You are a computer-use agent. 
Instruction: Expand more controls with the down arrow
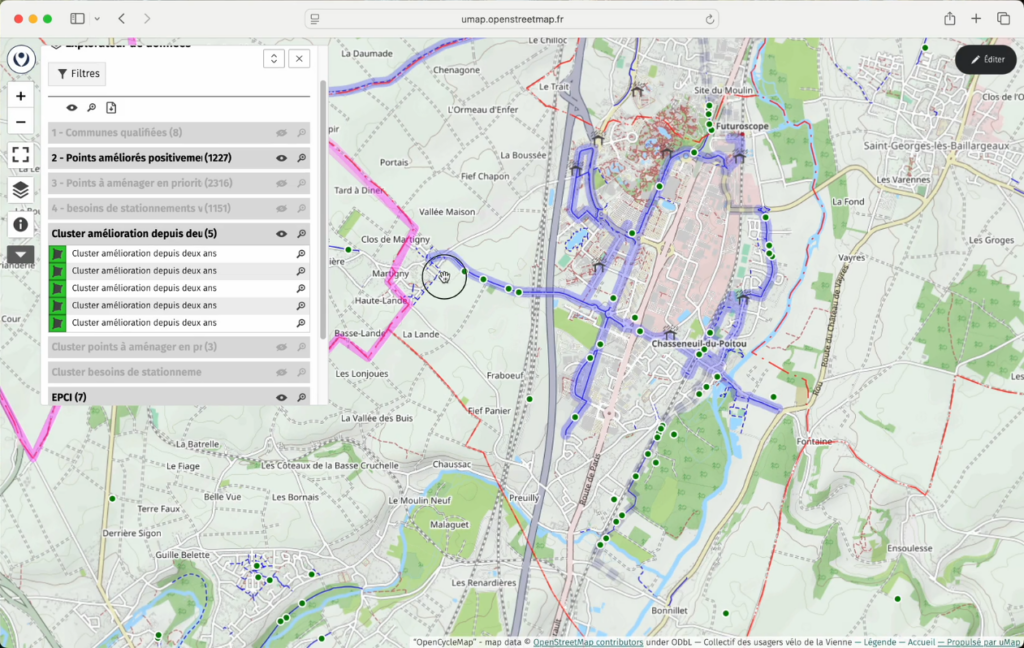21,254
